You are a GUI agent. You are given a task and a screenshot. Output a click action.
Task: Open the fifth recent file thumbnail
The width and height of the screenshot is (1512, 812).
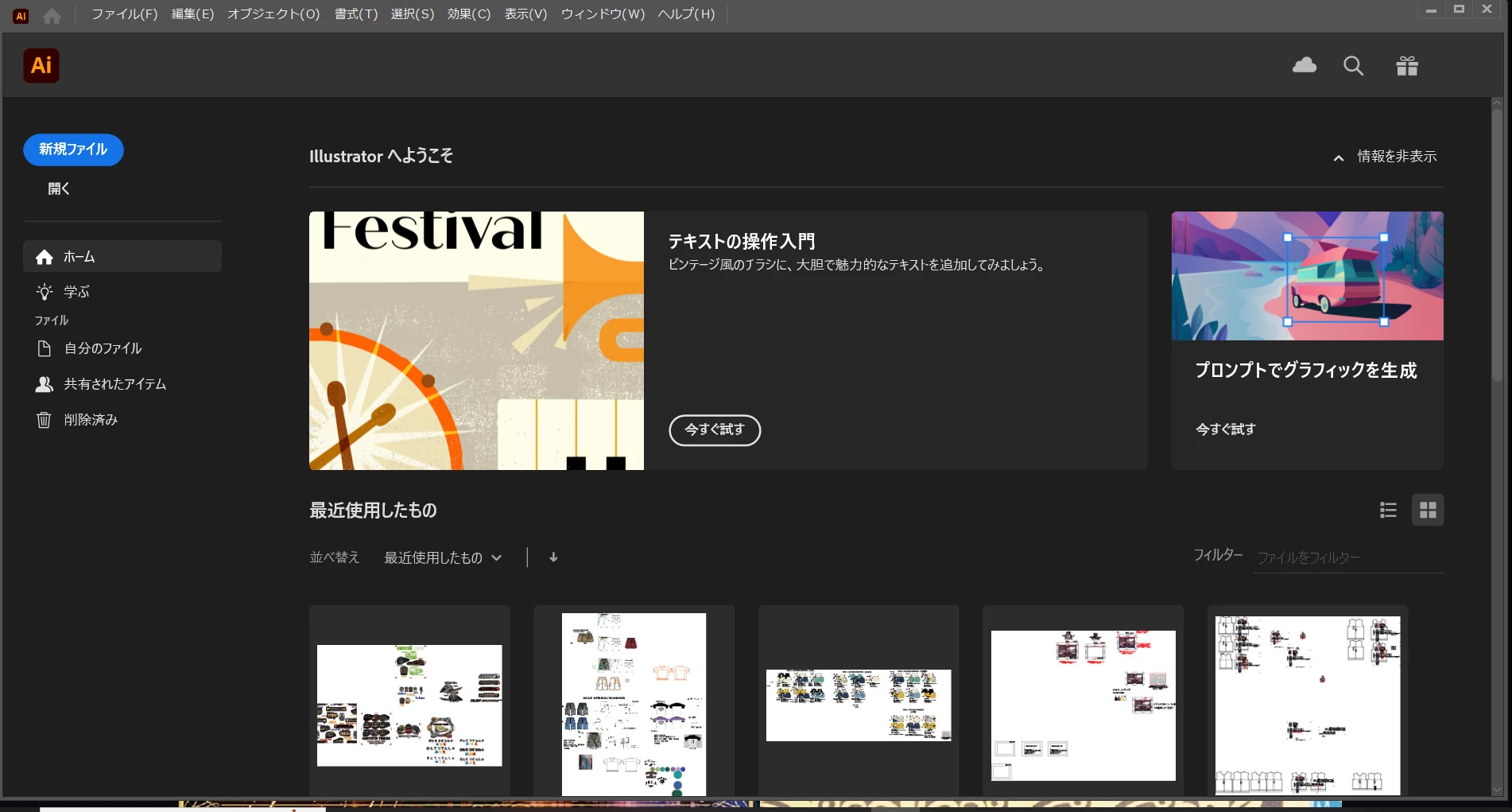coord(1308,705)
